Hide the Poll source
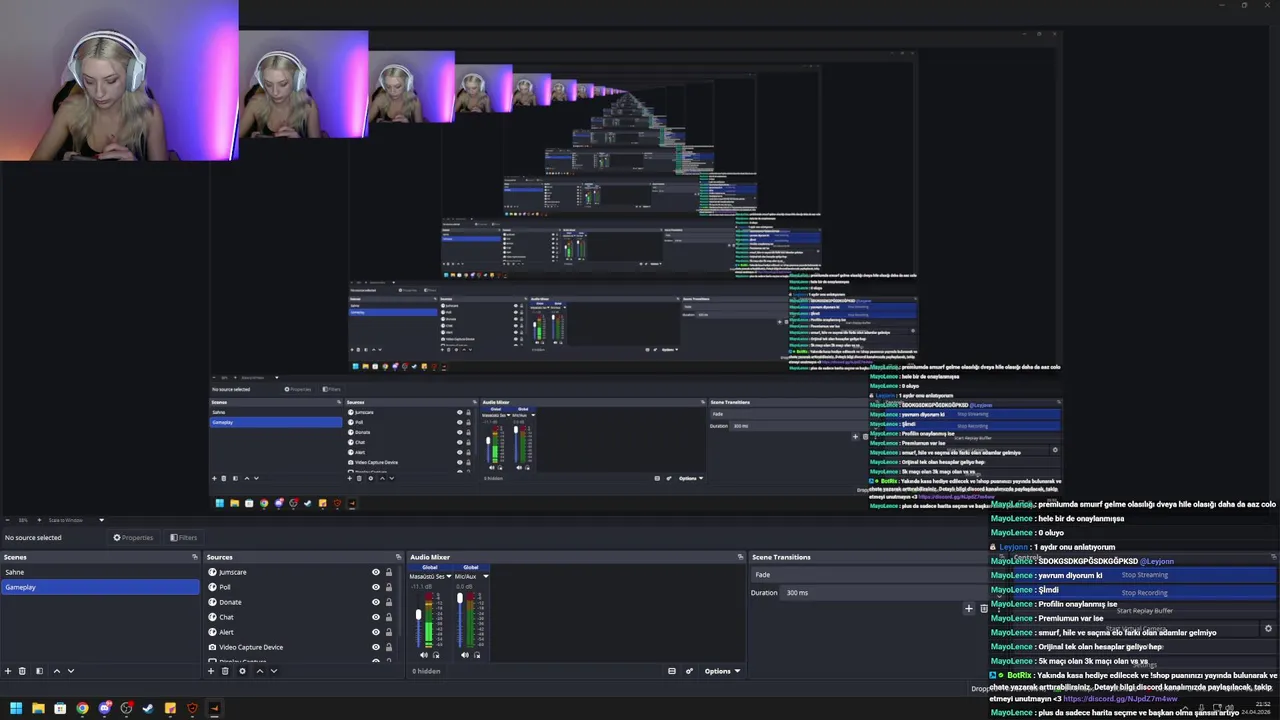Image resolution: width=1280 pixels, height=720 pixels. click(376, 587)
